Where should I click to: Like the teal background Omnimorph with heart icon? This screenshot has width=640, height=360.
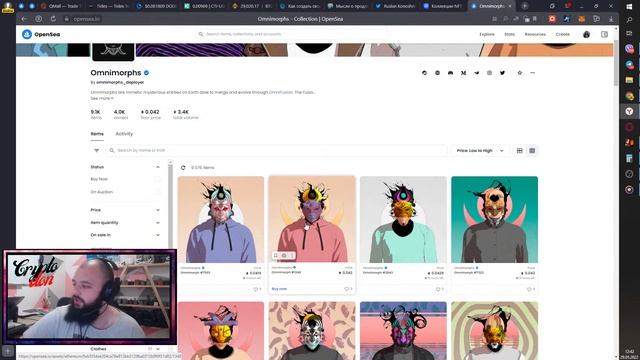pyautogui.click(x=529, y=289)
